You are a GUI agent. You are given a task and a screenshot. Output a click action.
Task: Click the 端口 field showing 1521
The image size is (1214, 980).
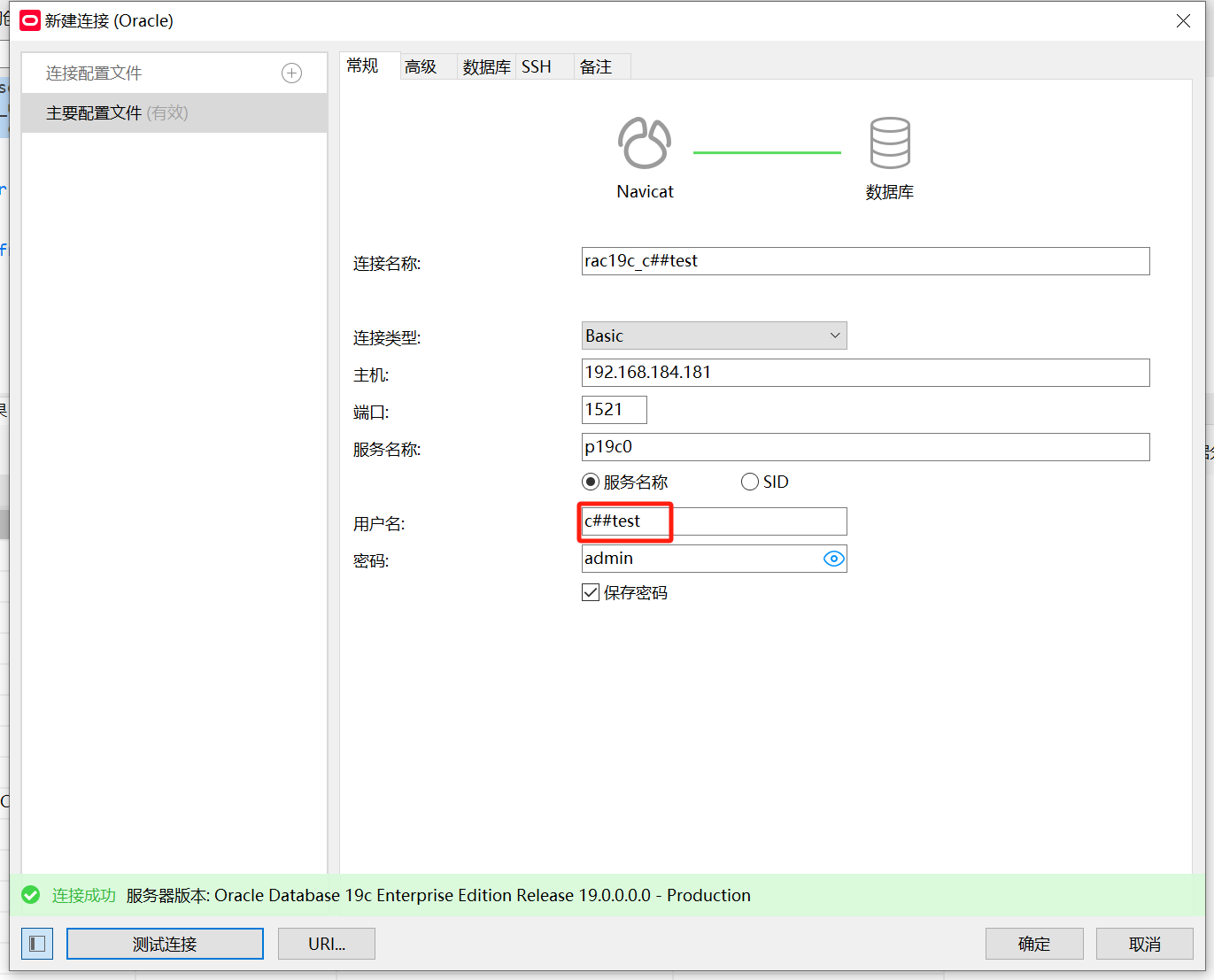[614, 410]
